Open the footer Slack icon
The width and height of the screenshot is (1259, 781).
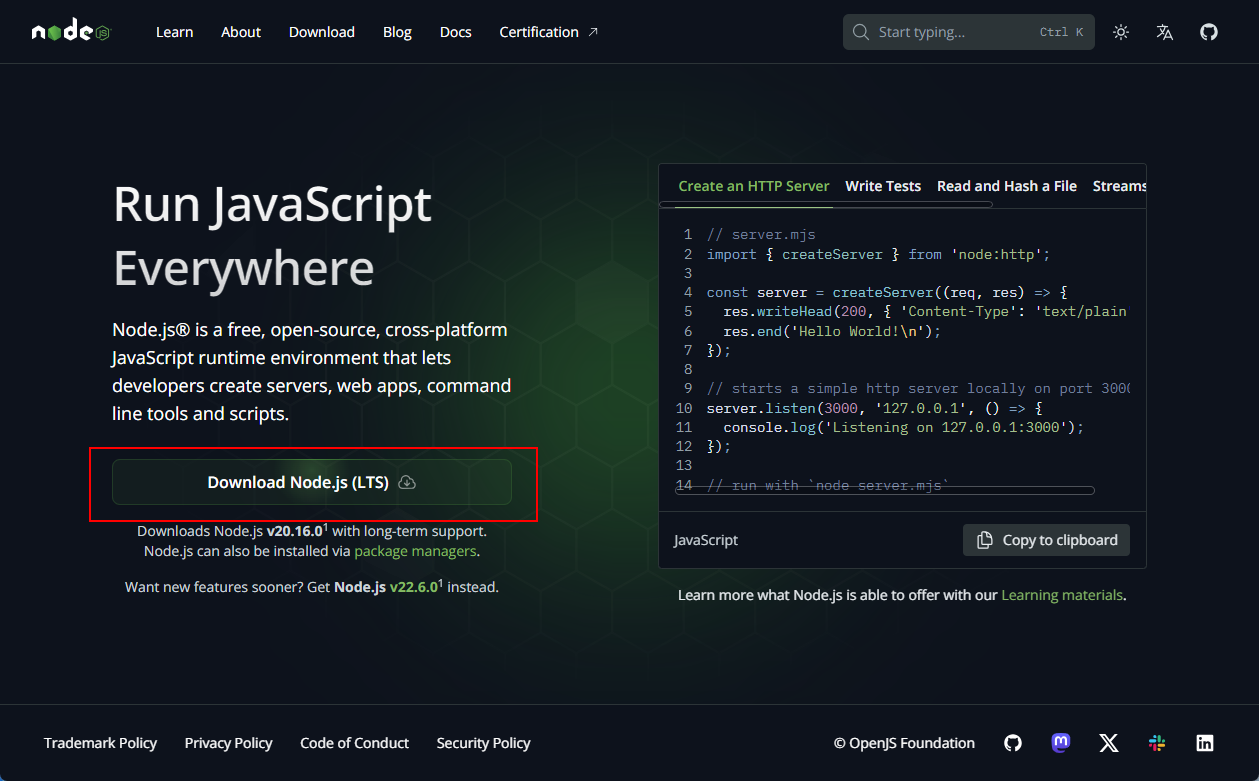1157,743
